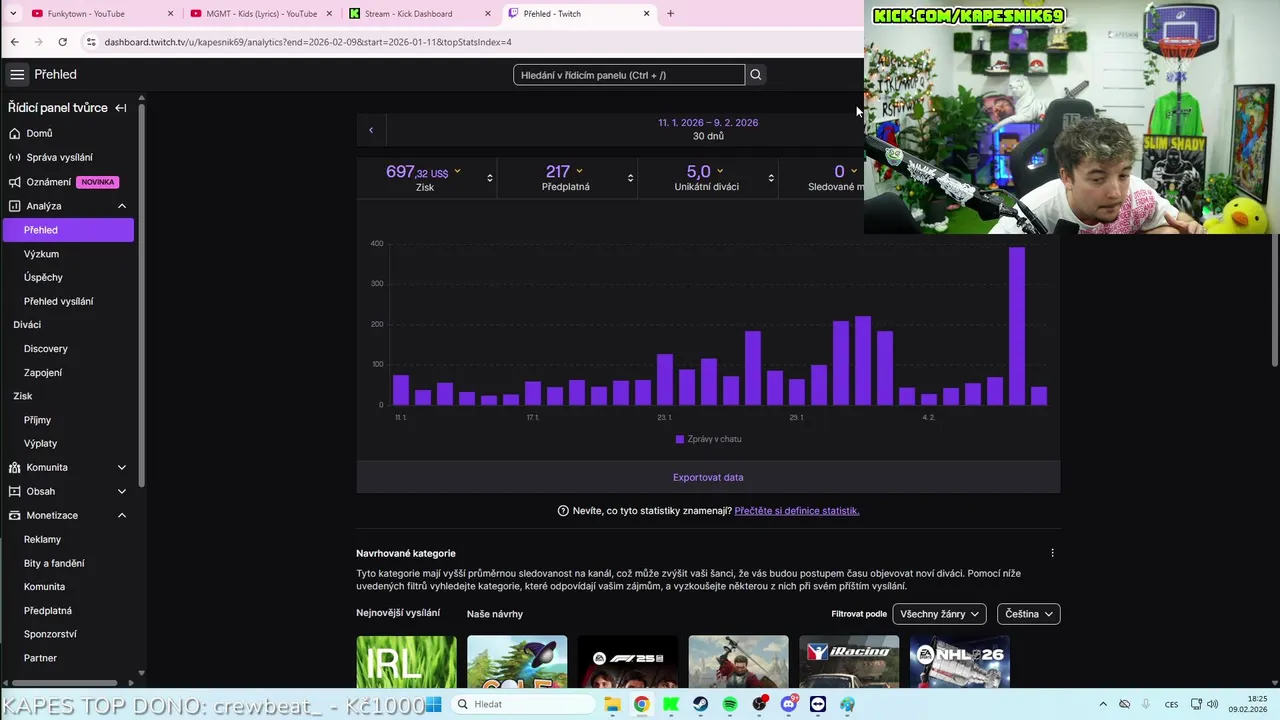The height and width of the screenshot is (720, 1280).
Task: Reload the Twitch analytics page
Action: (62, 42)
